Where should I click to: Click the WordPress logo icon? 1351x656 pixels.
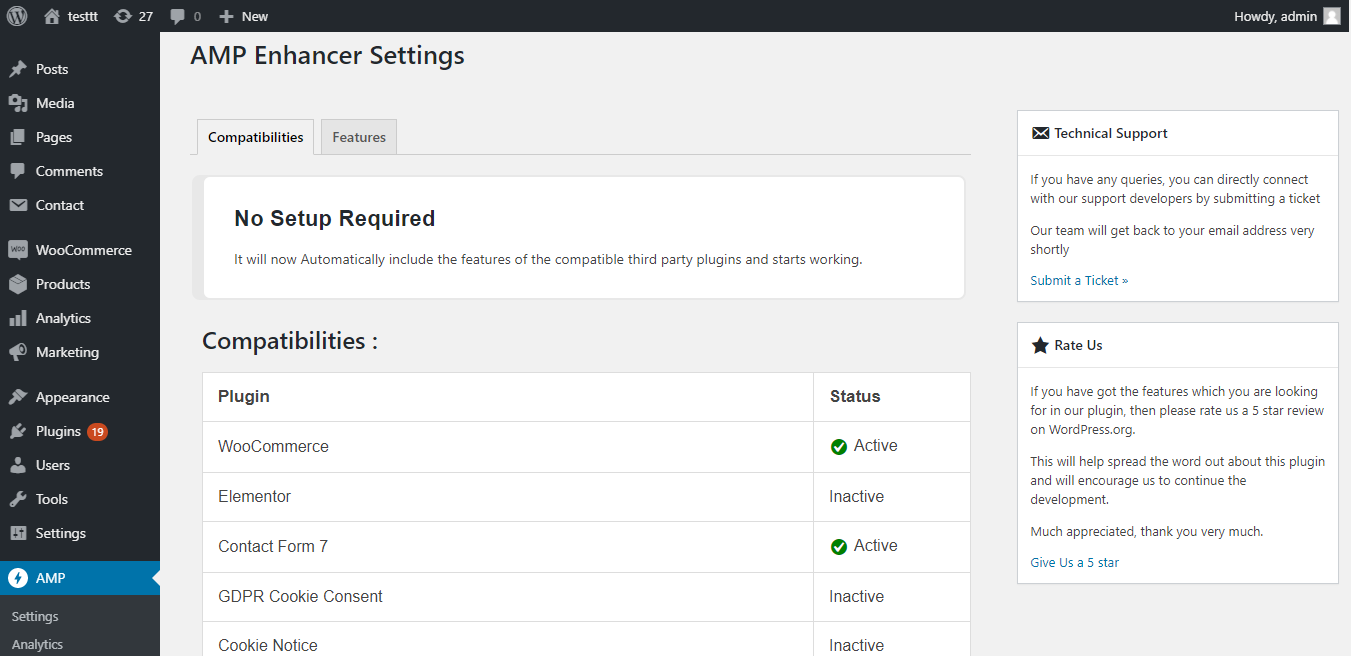(17, 16)
